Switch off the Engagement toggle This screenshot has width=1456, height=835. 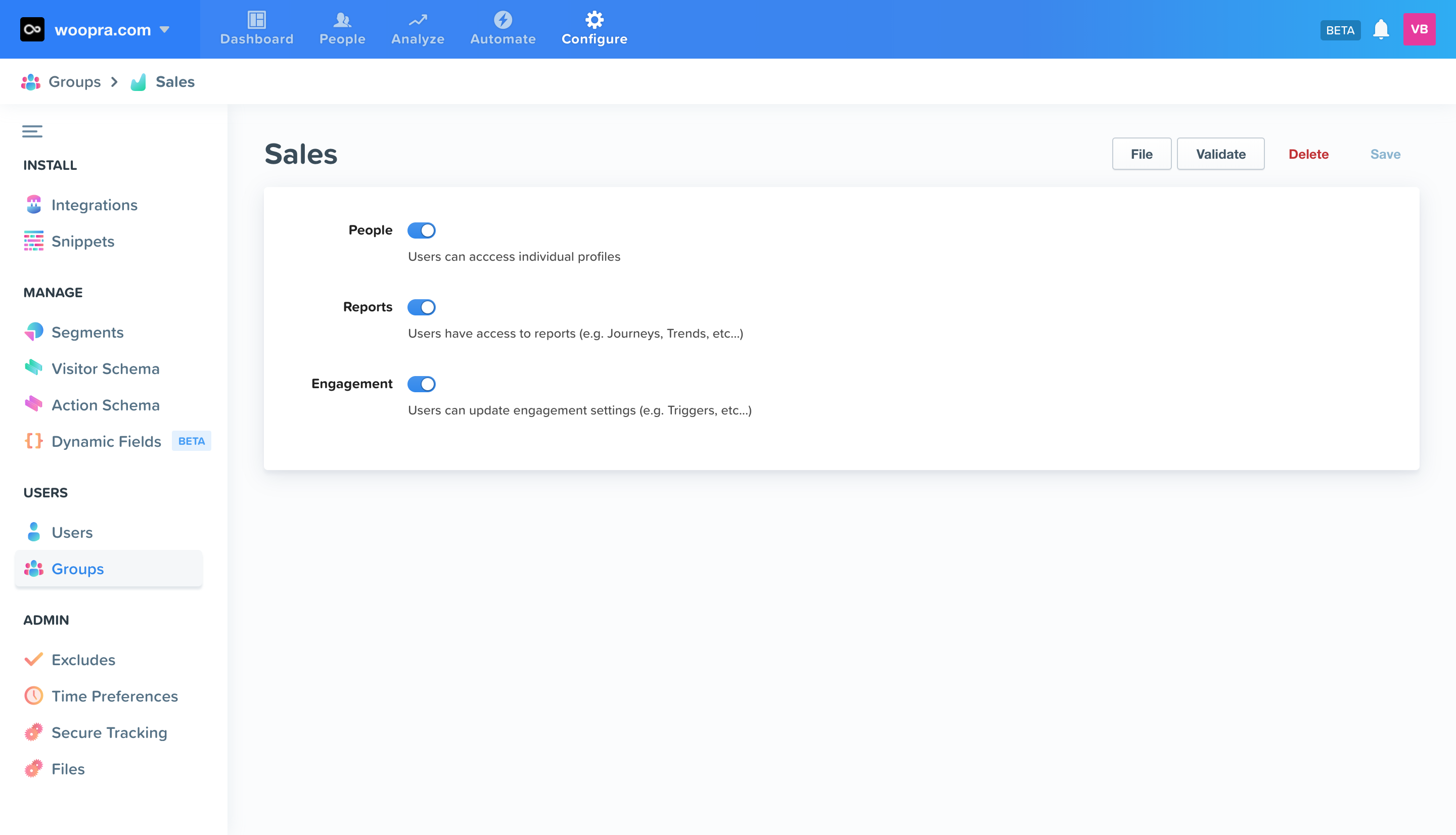[422, 384]
